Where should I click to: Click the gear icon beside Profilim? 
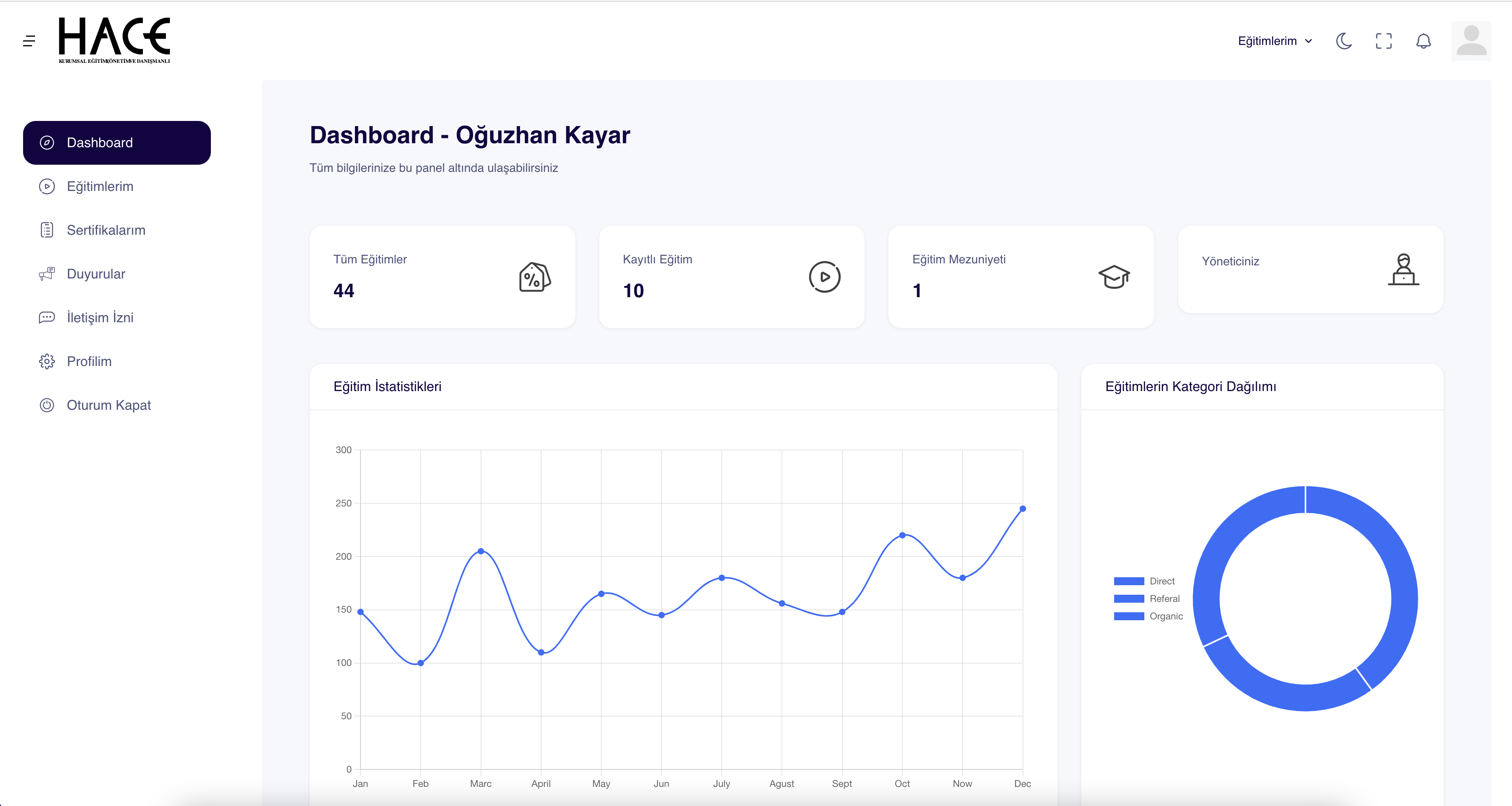coord(47,362)
